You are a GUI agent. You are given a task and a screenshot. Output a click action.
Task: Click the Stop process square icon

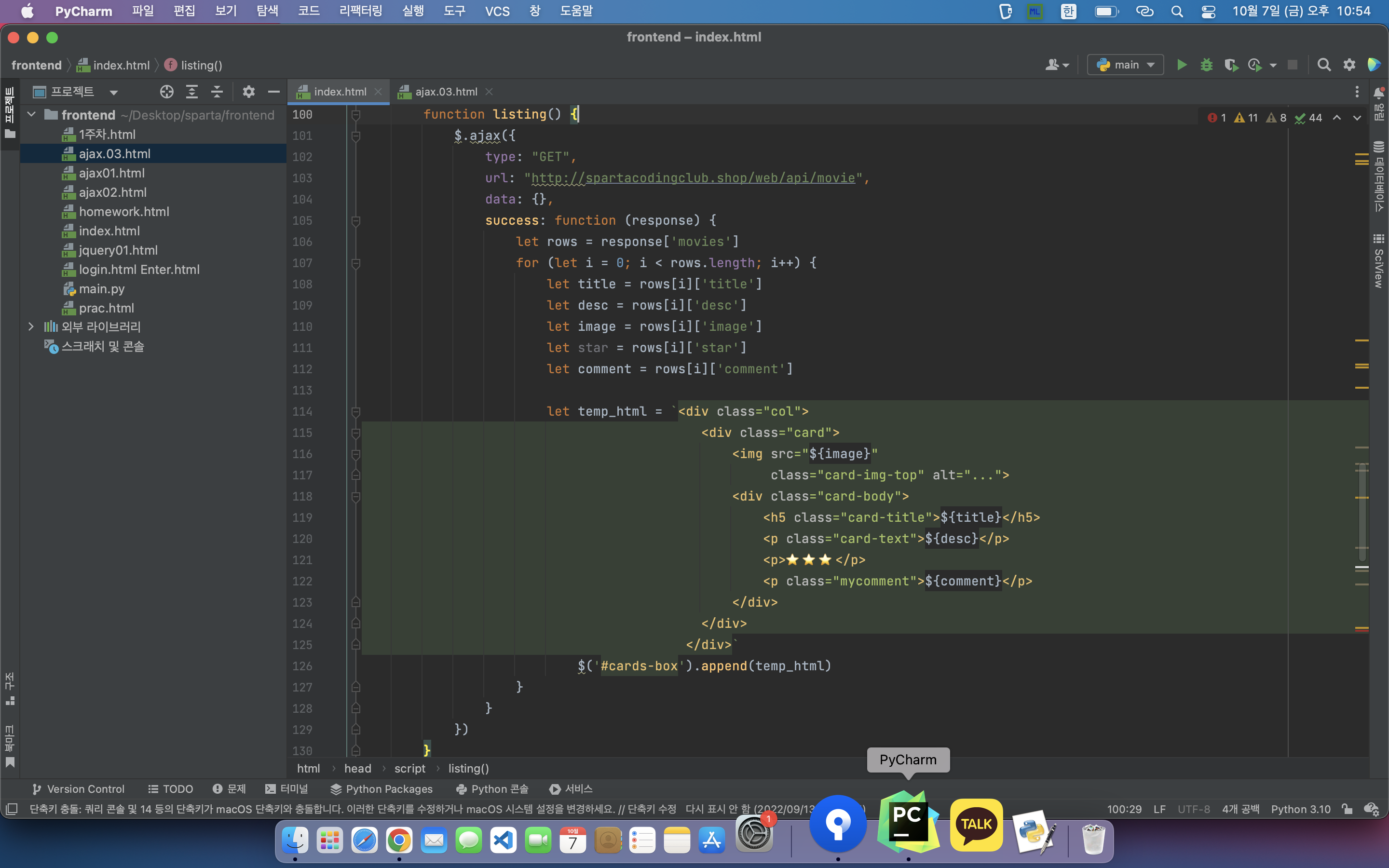pyautogui.click(x=1292, y=65)
